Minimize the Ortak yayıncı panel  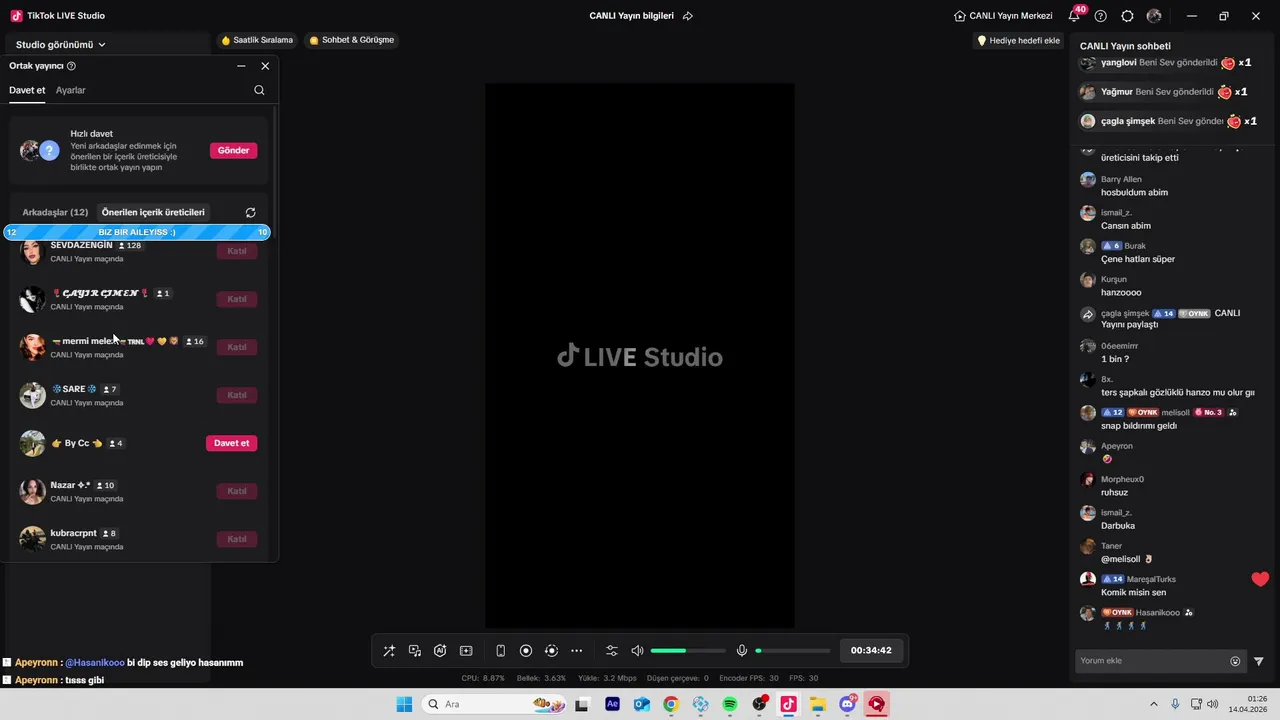(x=241, y=66)
